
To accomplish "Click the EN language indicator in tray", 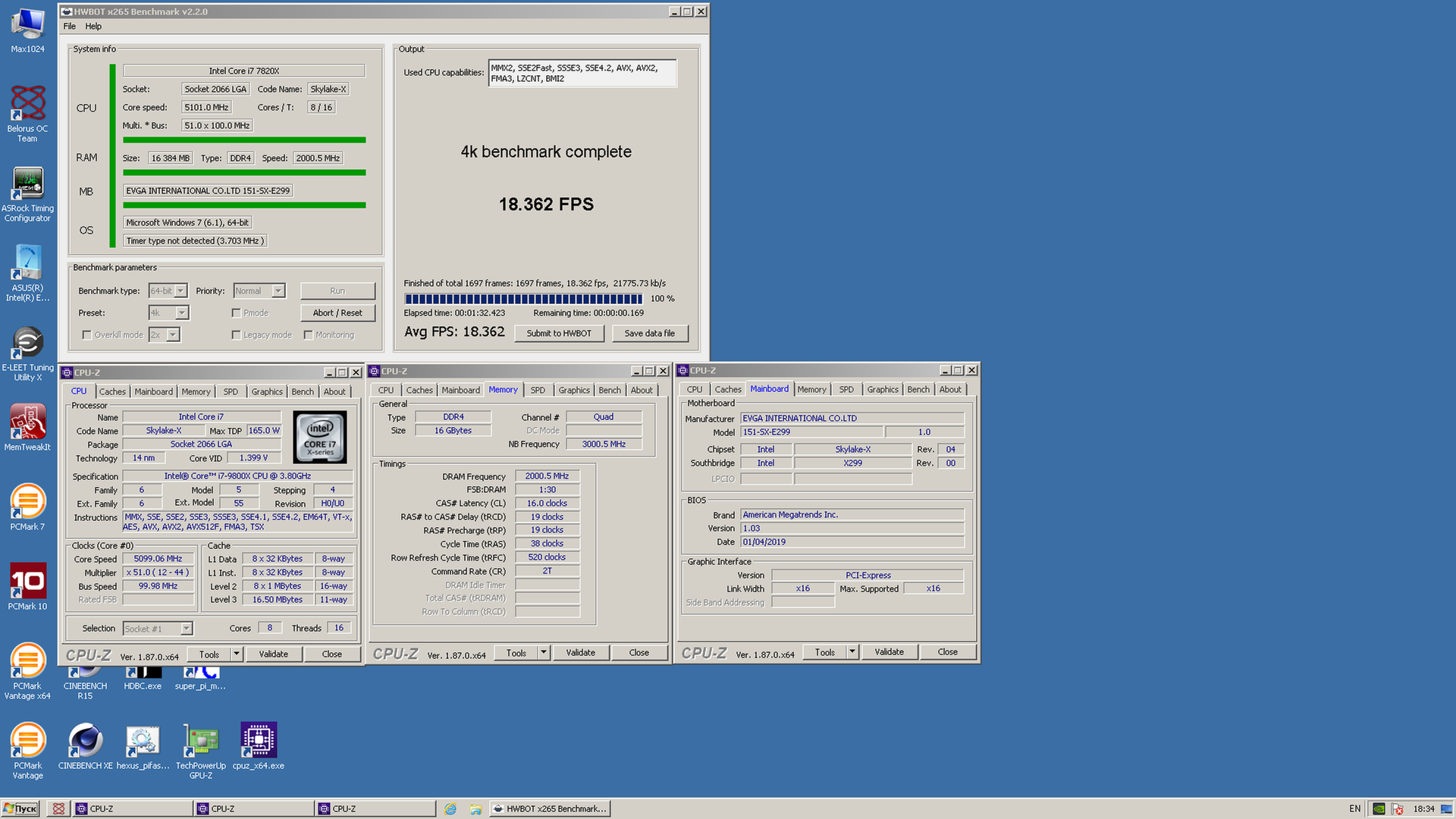I will point(1354,809).
